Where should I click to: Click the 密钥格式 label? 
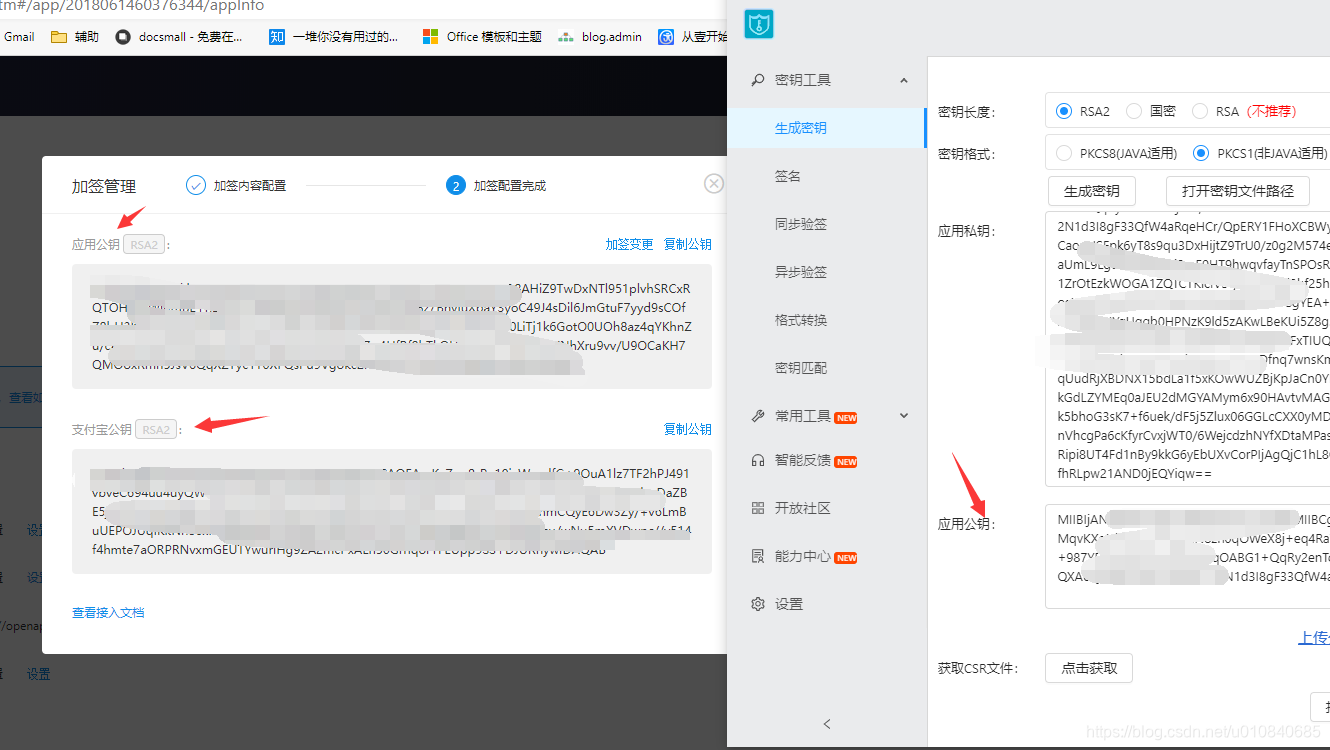tap(967, 155)
